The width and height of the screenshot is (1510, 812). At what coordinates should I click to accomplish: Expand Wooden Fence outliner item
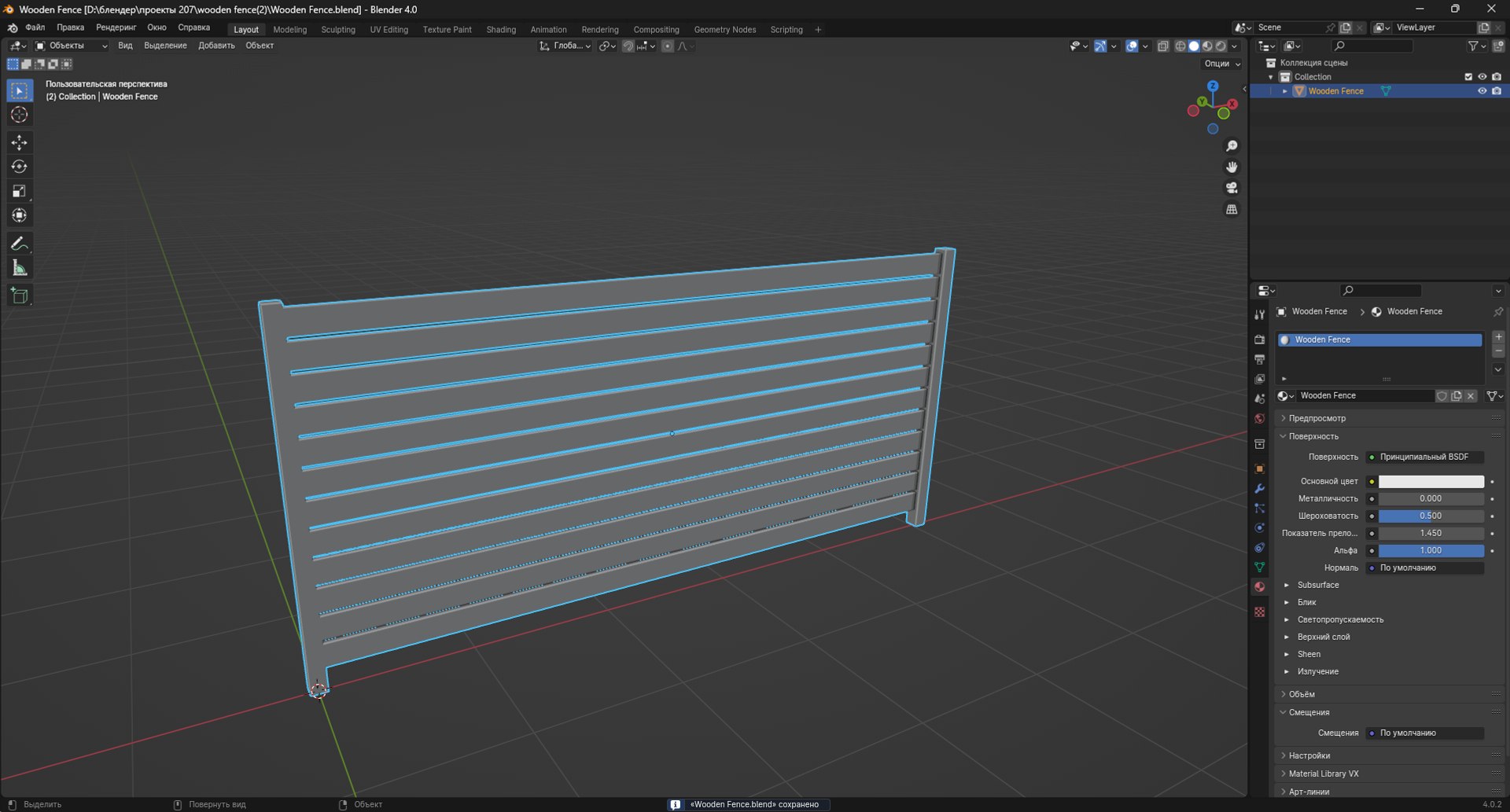1285,91
